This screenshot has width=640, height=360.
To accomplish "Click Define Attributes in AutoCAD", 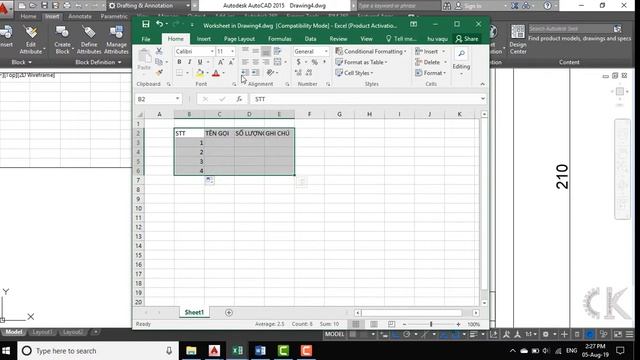I will 89,40.
